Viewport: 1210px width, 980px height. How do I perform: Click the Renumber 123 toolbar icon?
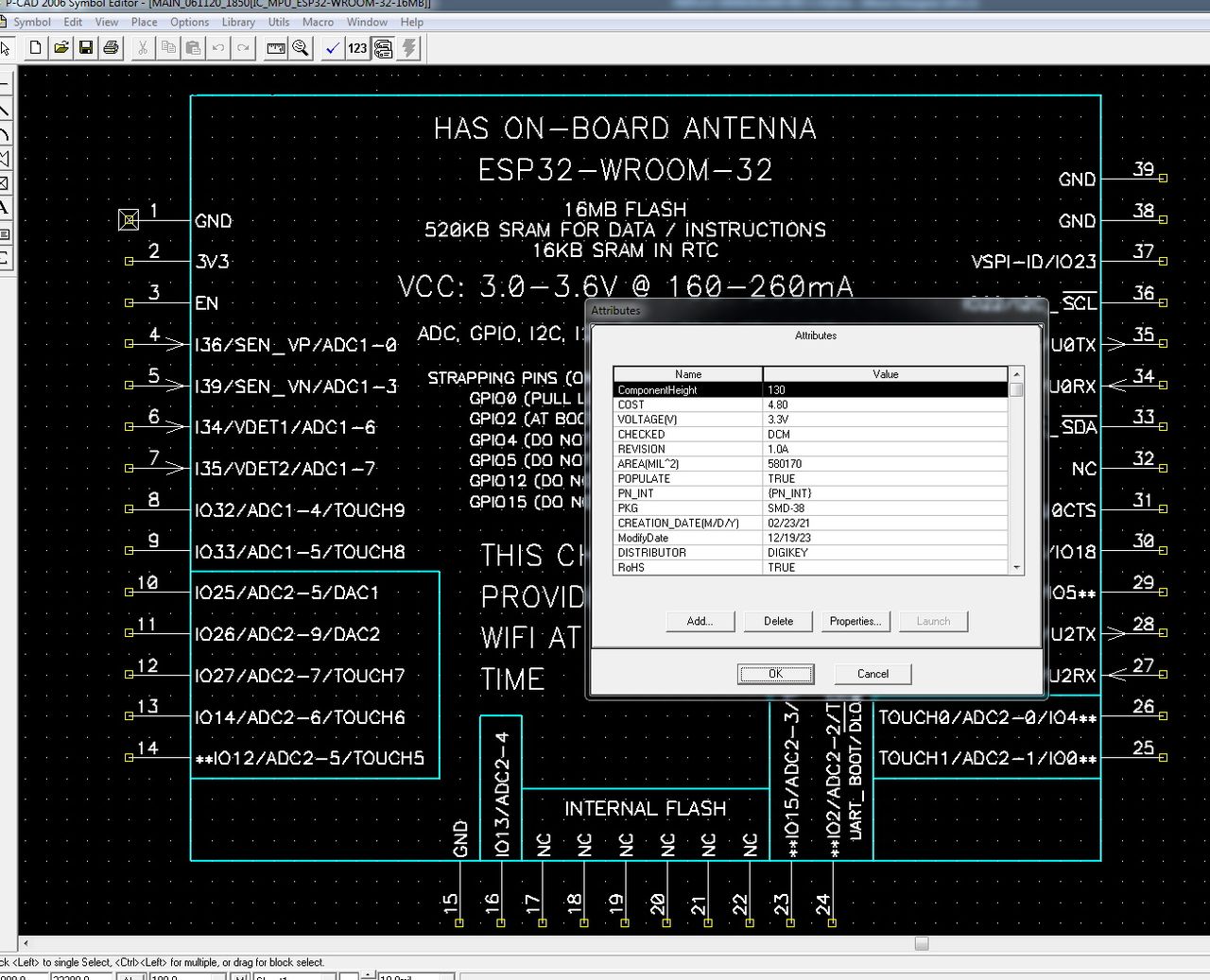pyautogui.click(x=357, y=47)
